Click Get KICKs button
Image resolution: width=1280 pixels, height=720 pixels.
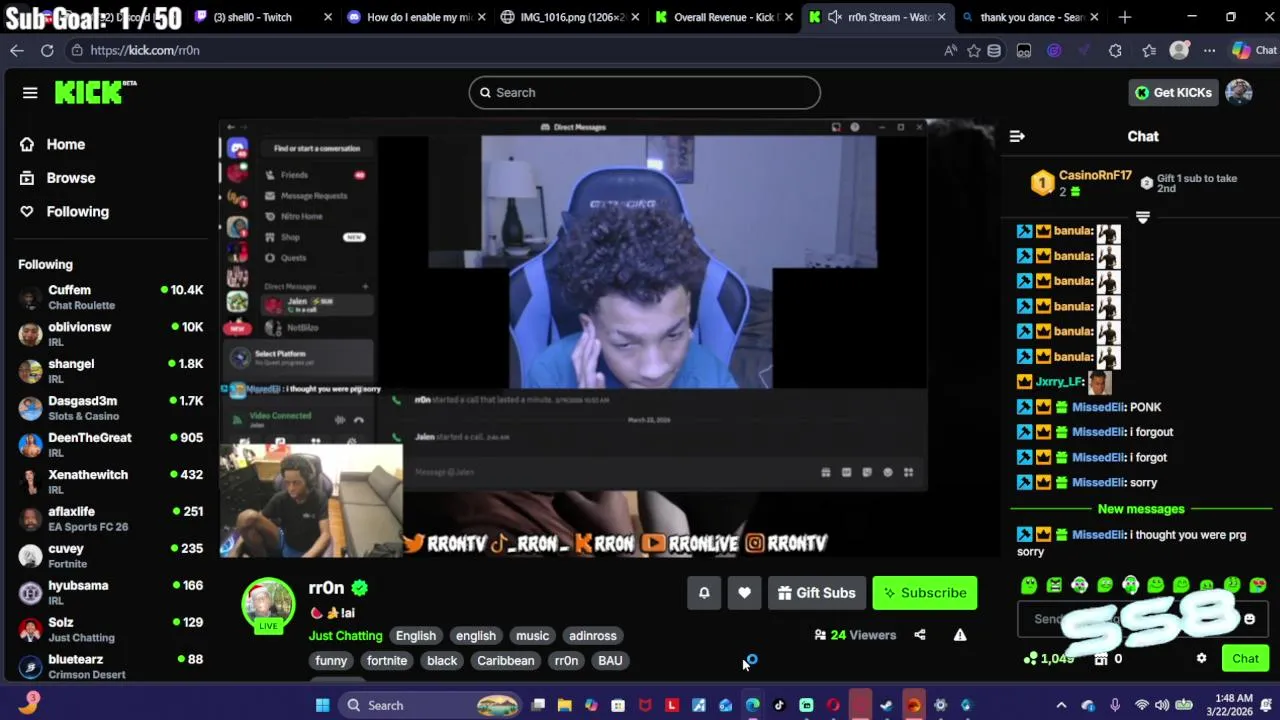(x=1173, y=92)
